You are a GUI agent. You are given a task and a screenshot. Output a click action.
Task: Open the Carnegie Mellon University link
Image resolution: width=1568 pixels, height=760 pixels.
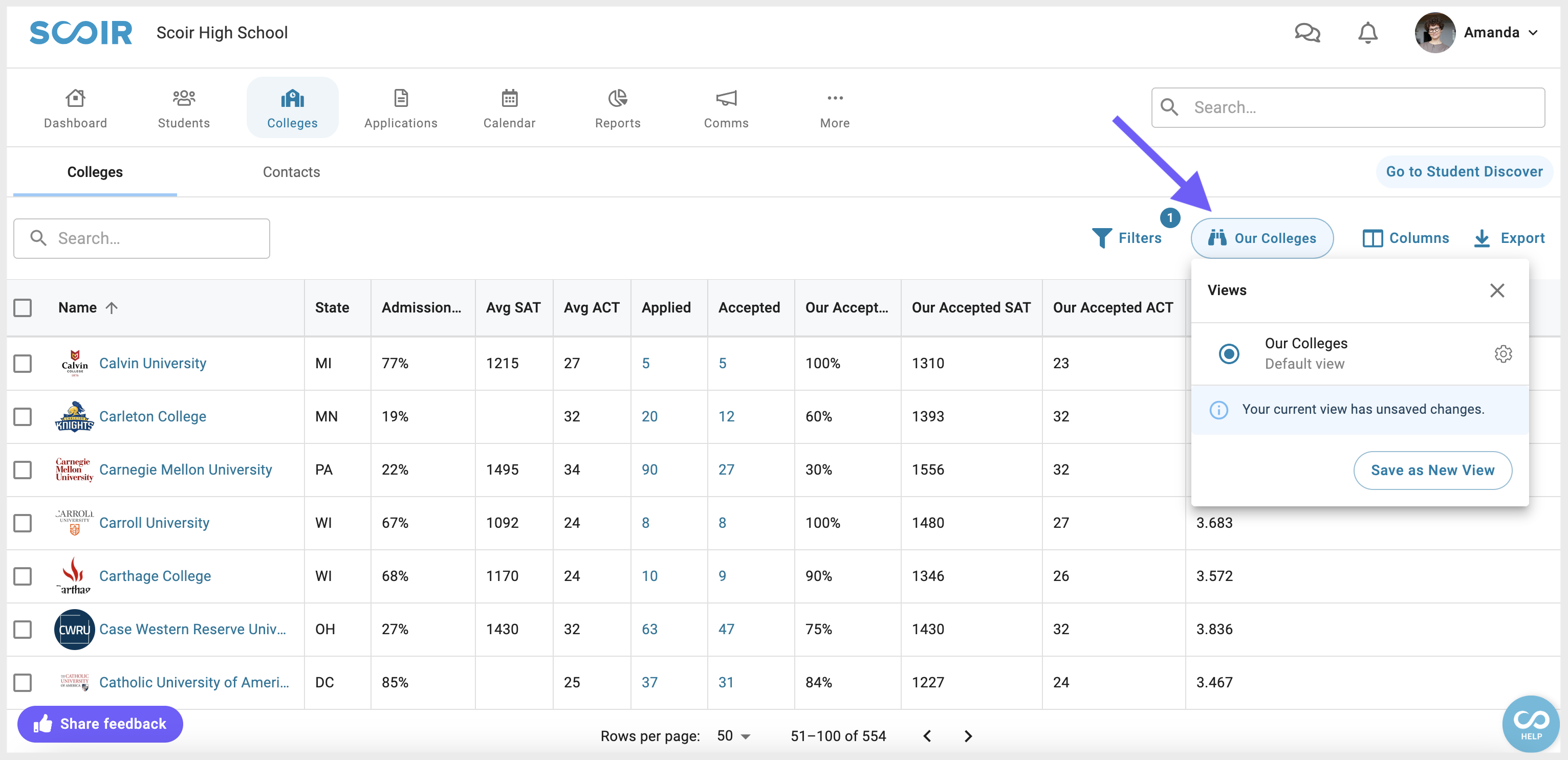pos(185,470)
